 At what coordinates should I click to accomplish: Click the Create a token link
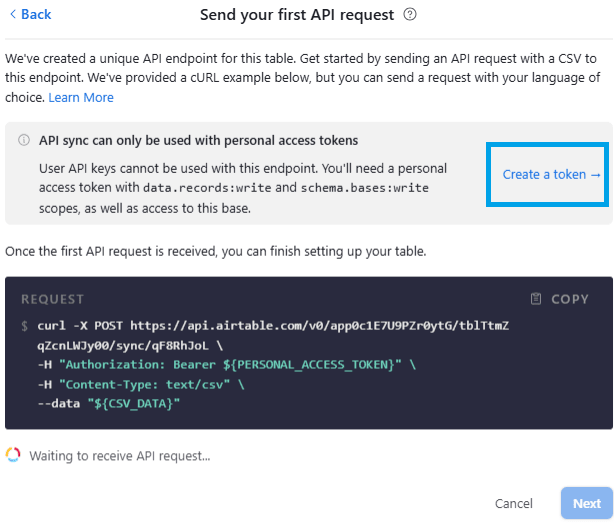(x=544, y=174)
